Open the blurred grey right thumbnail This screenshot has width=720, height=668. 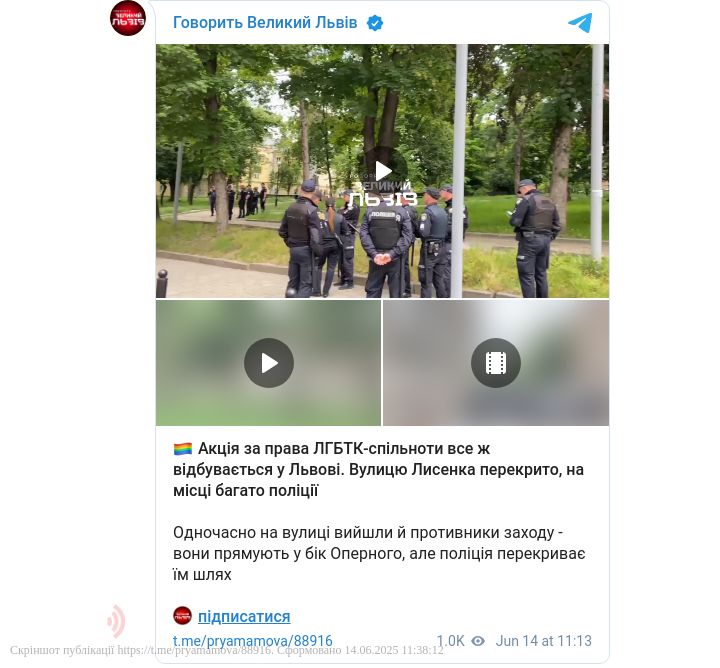[496, 363]
